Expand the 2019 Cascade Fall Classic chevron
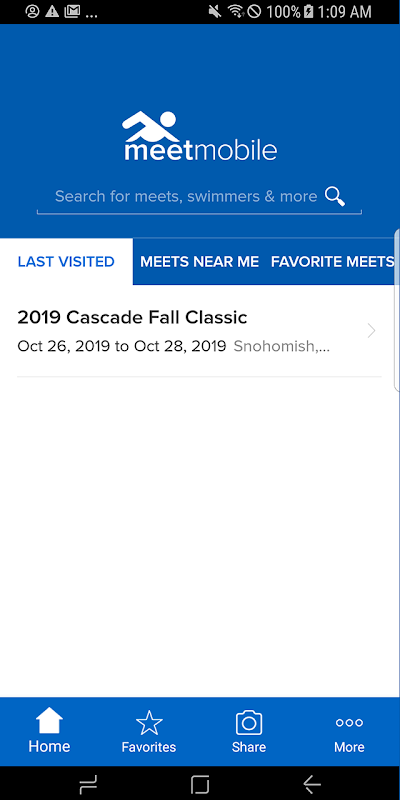Screen dimensions: 400x800 [371, 331]
